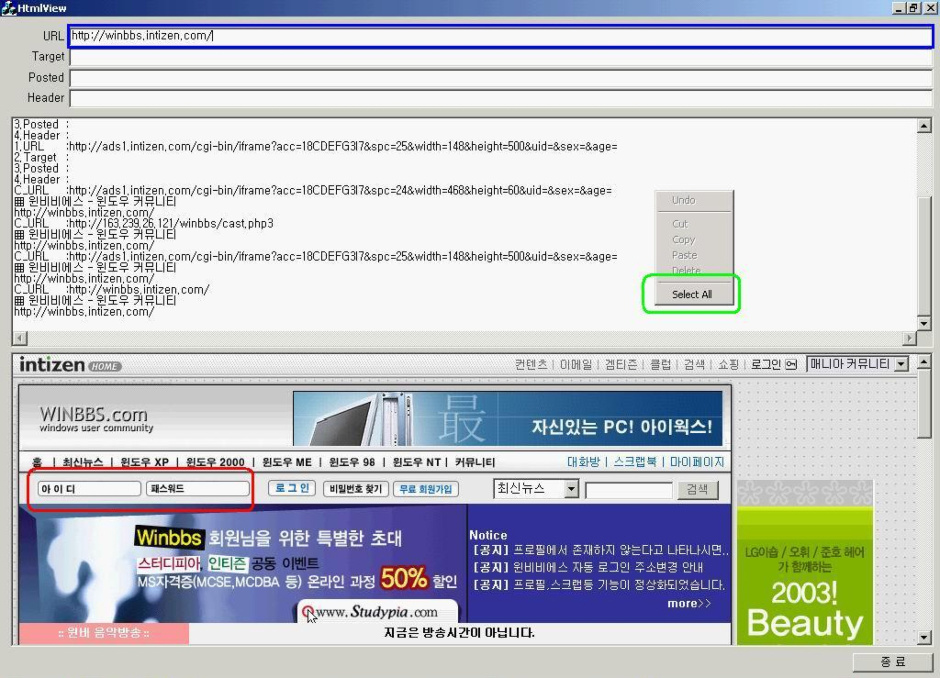Open the notice about 프로필, 스크랩등 기능이 정상화
Screen dimensions: 940x678
[599, 584]
